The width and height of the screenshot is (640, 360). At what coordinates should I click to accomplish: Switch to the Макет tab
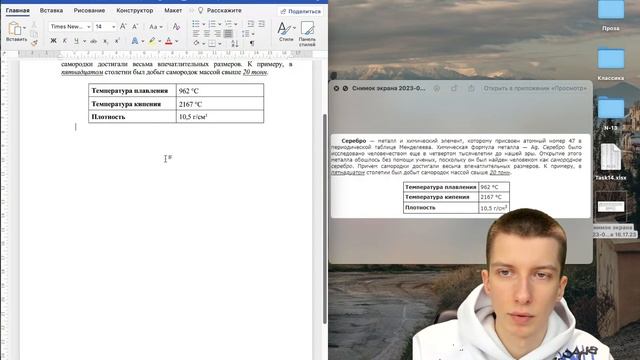point(173,10)
